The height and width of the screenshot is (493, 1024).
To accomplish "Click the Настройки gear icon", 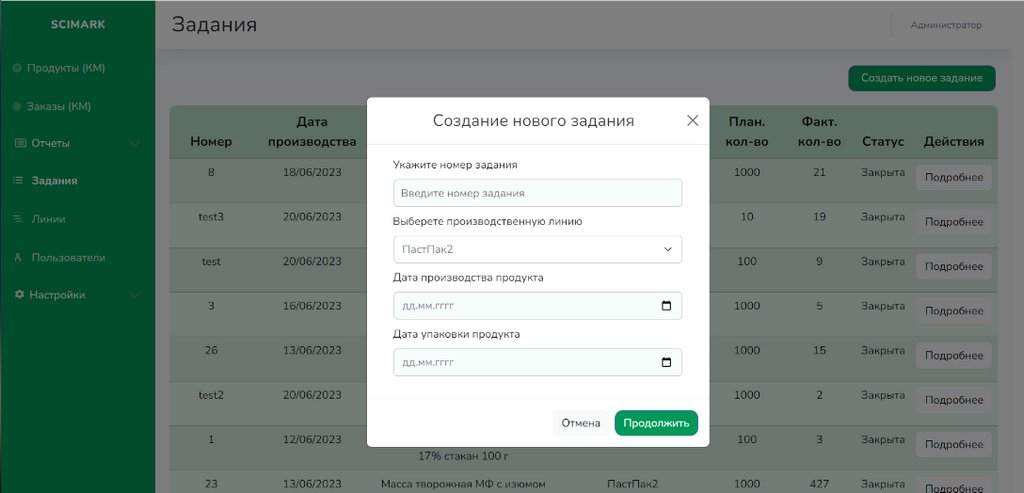I will 20,295.
